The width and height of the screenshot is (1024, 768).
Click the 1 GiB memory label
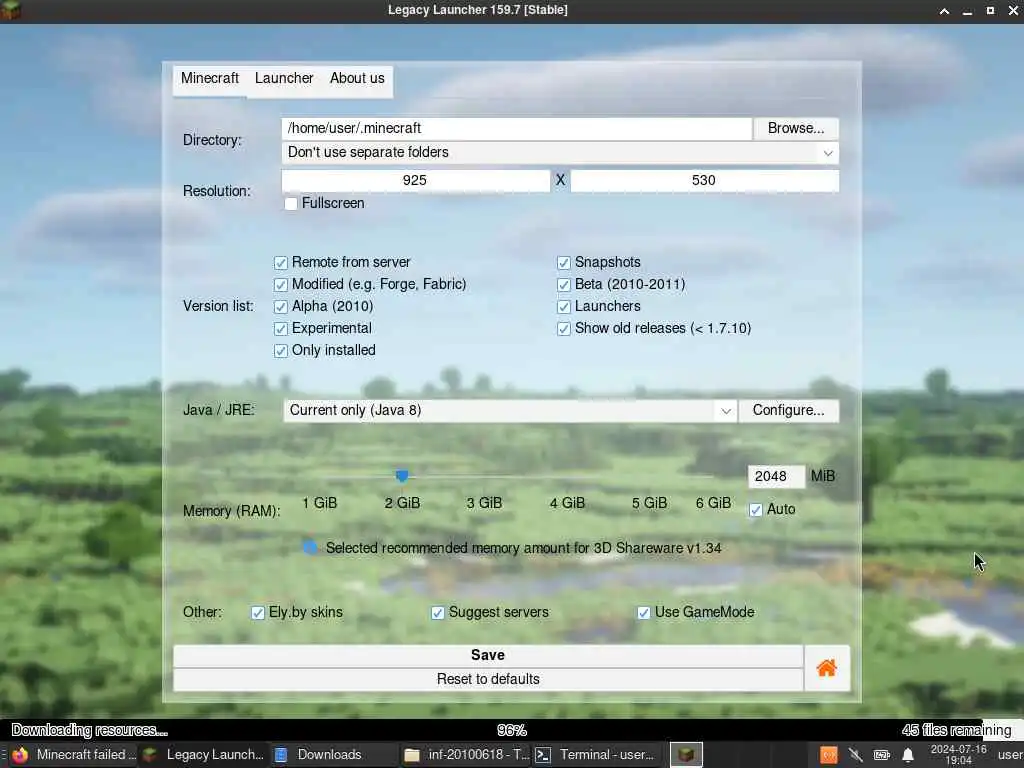click(x=319, y=503)
